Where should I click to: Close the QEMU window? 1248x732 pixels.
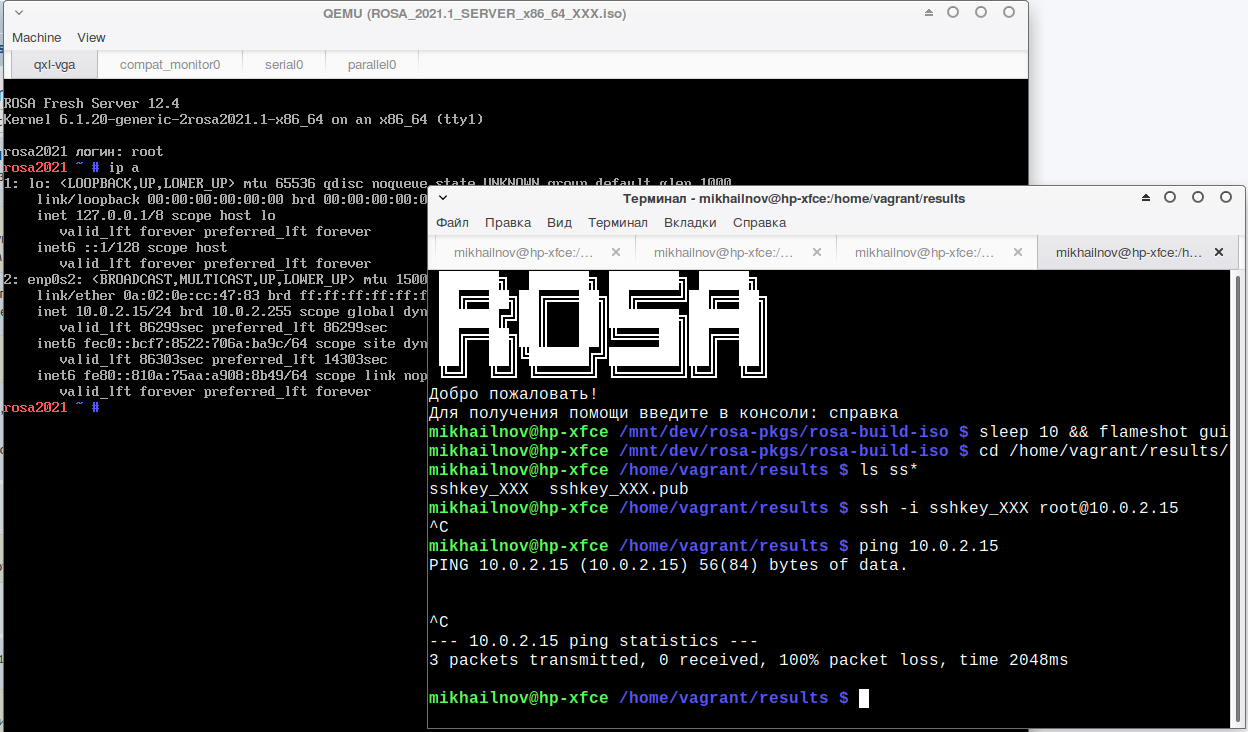pyautogui.click(x=1009, y=13)
